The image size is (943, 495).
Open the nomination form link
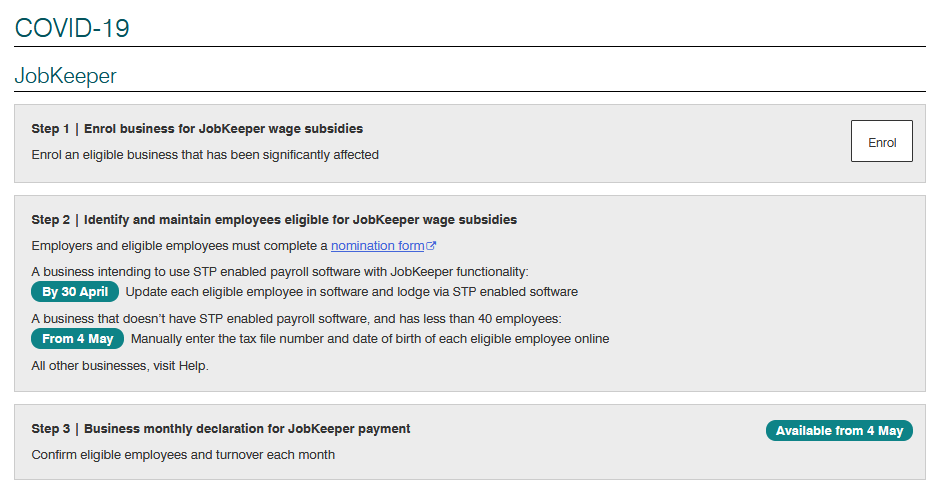377,245
